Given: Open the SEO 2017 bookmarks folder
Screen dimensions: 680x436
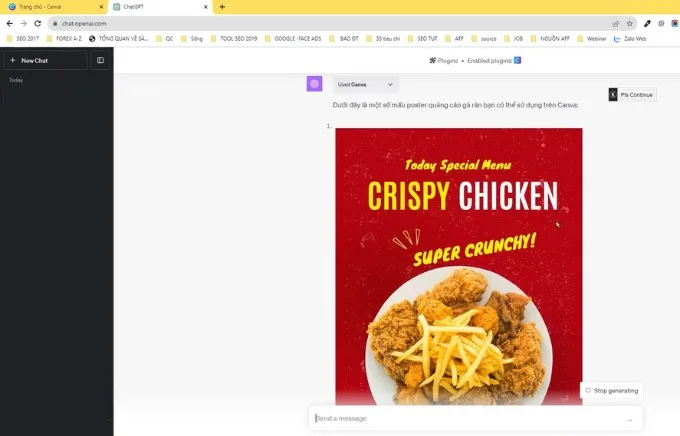Looking at the screenshot, I should [23, 39].
